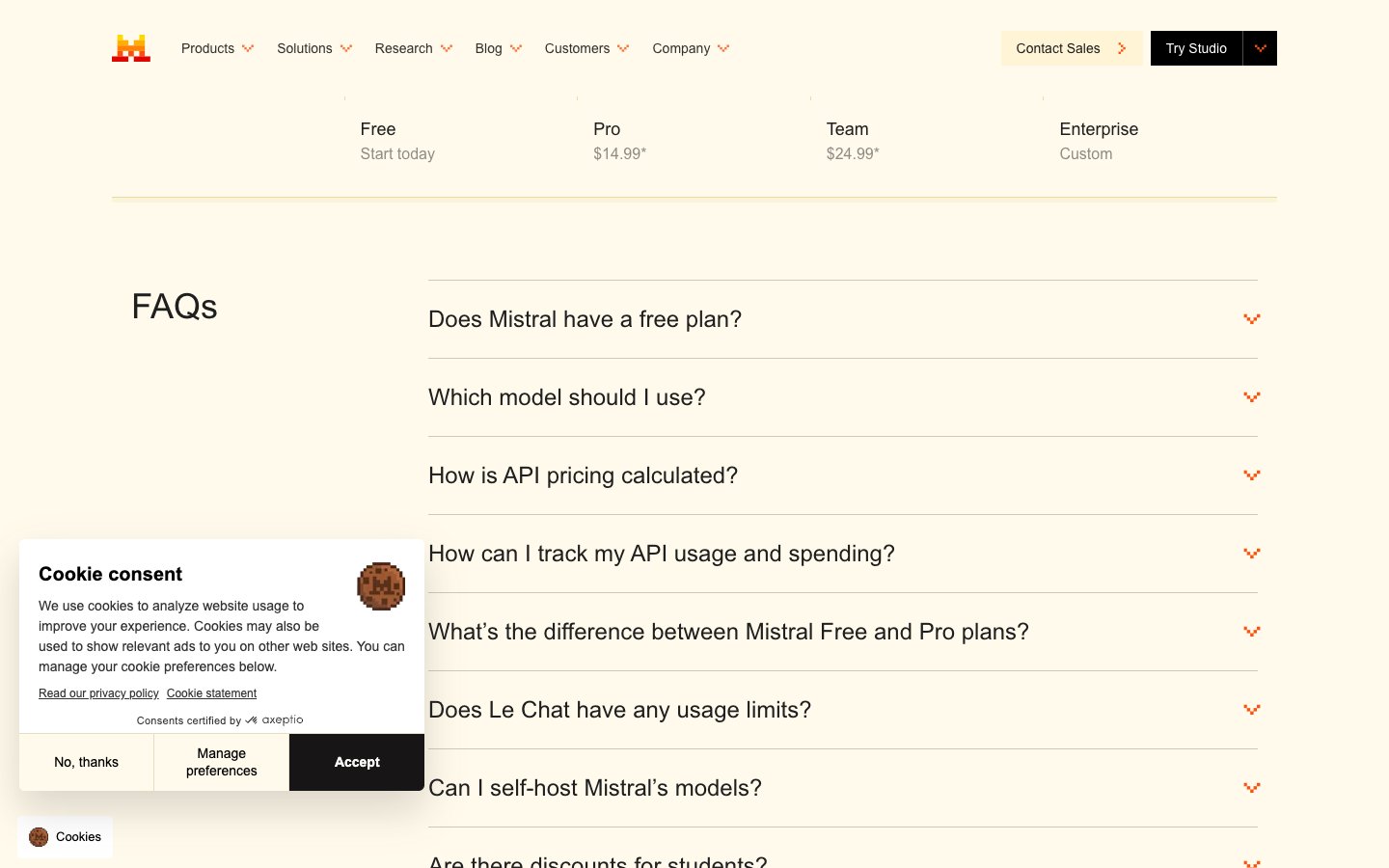This screenshot has width=1389, height=868.
Task: Accept all cookies
Action: pos(356,762)
